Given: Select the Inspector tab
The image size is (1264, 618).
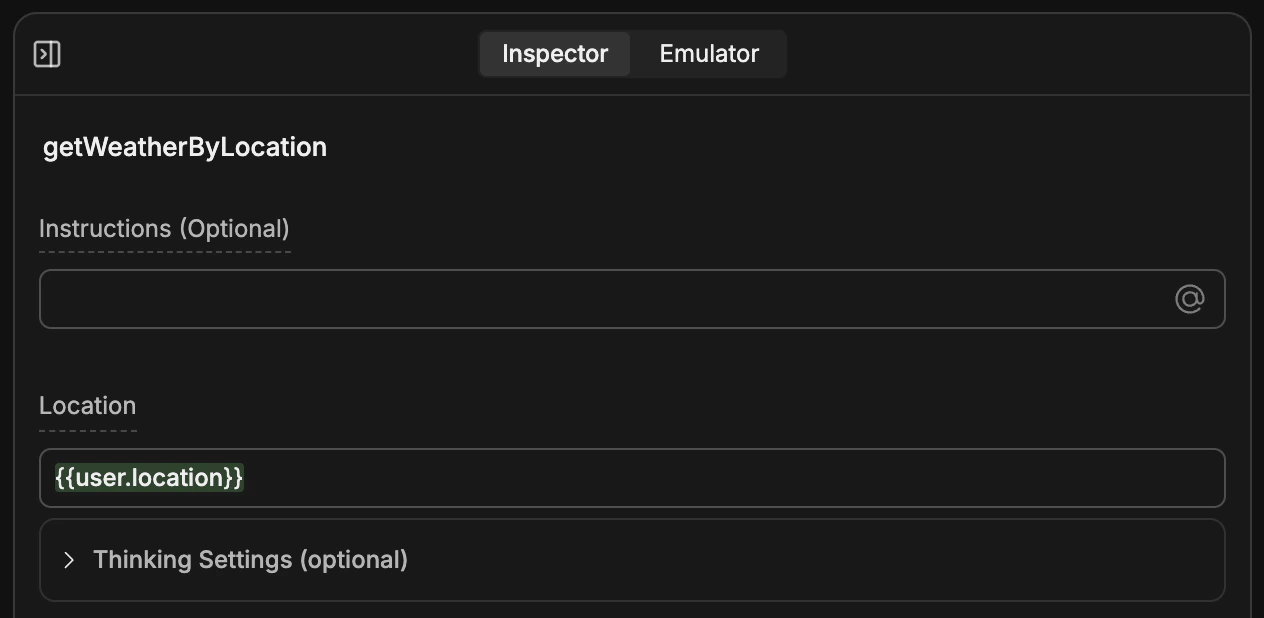Looking at the screenshot, I should click(x=554, y=54).
